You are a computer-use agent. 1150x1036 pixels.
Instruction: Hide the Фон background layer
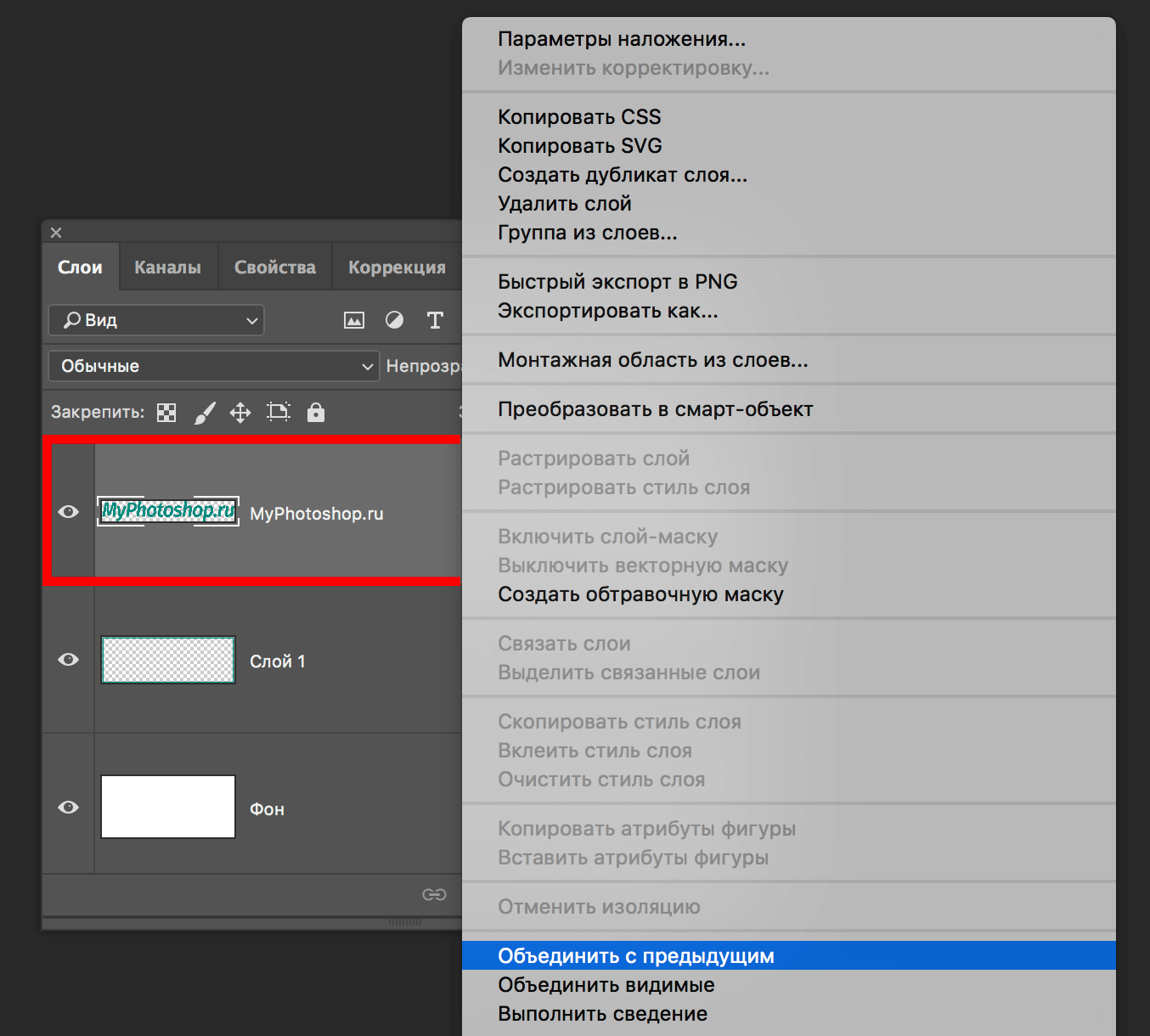69,807
